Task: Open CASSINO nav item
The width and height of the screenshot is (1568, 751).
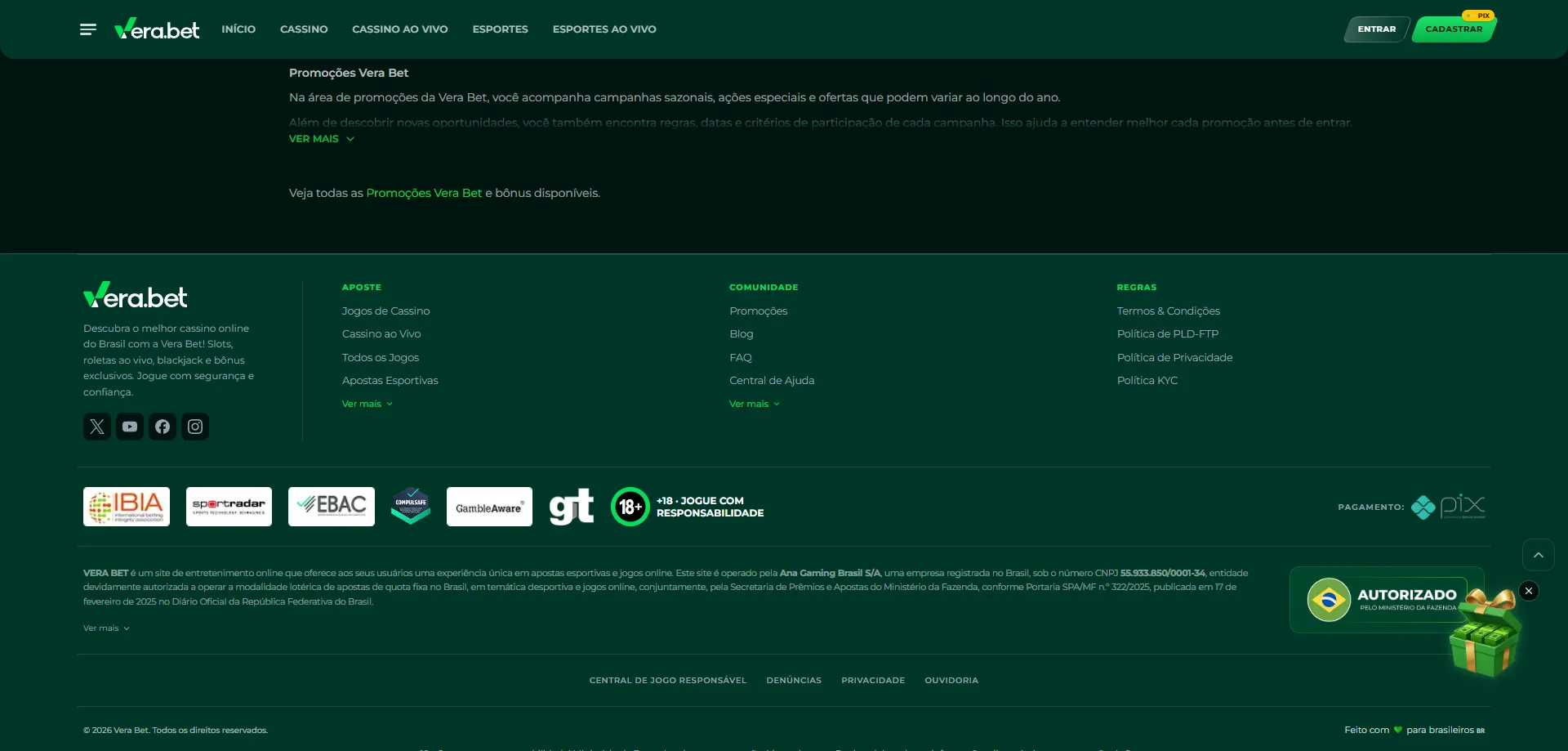Action: (304, 29)
